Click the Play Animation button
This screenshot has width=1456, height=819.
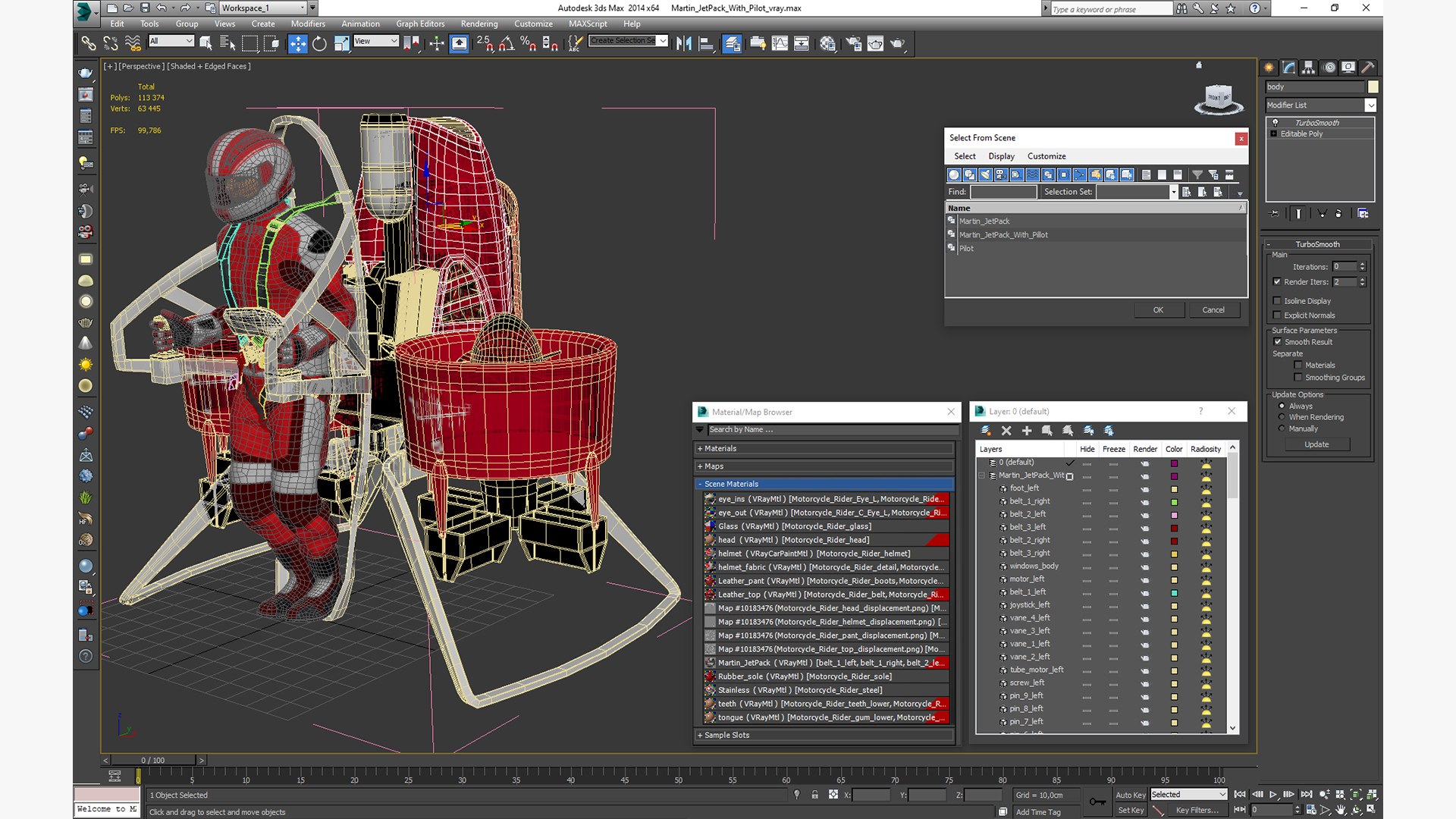[x=1273, y=794]
